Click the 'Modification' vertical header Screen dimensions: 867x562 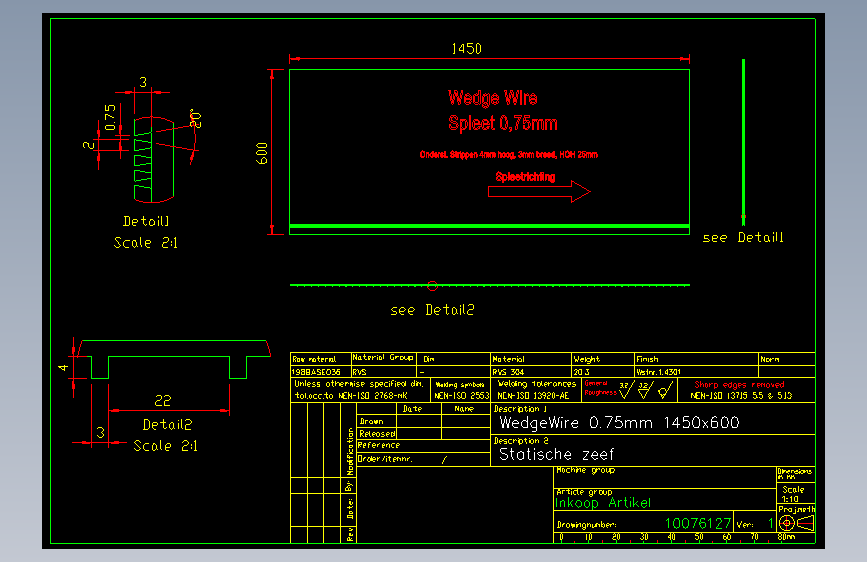[349, 451]
